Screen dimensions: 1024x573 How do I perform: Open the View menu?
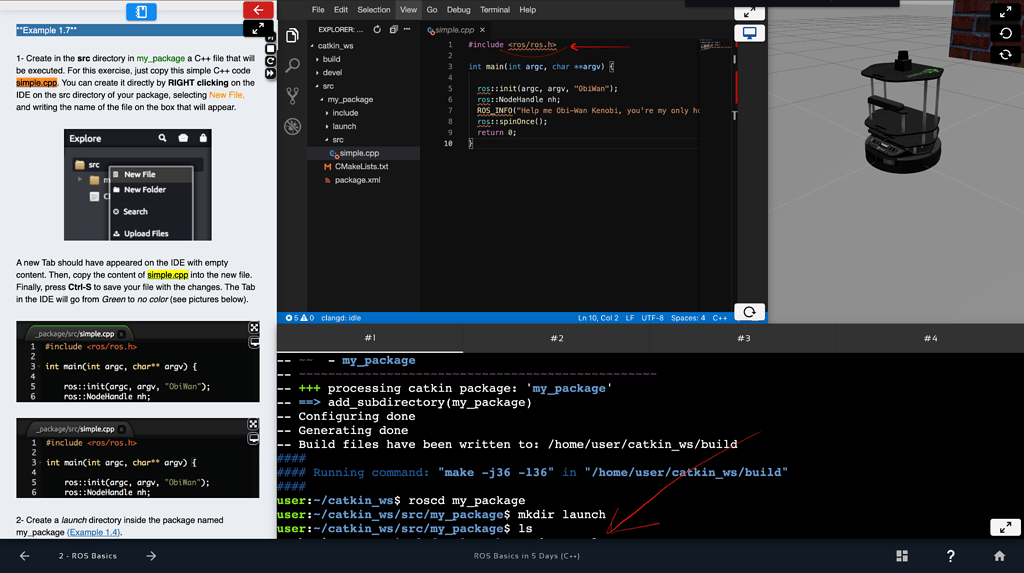point(408,10)
